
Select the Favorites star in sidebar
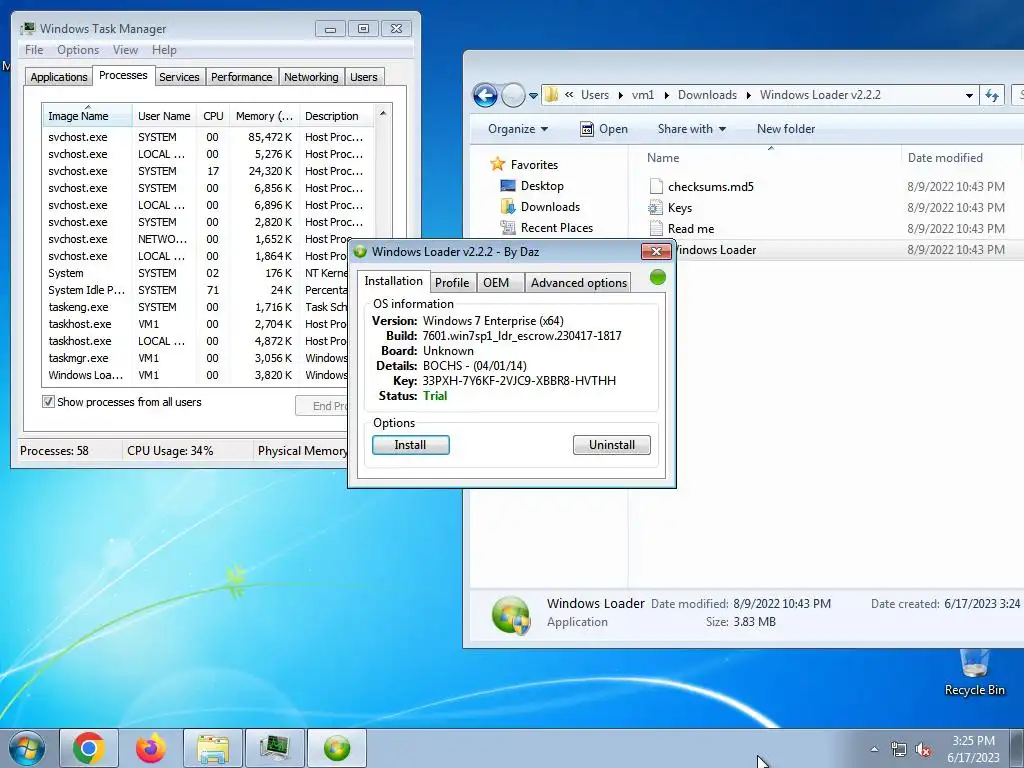tap(498, 165)
